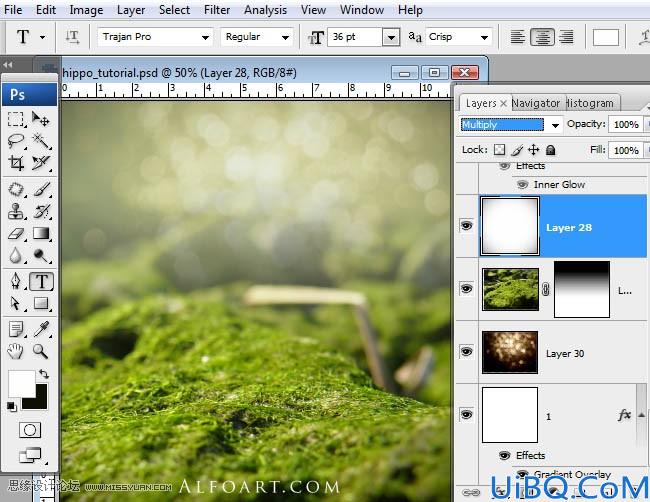Select the Clone Stamp tool

(16, 211)
